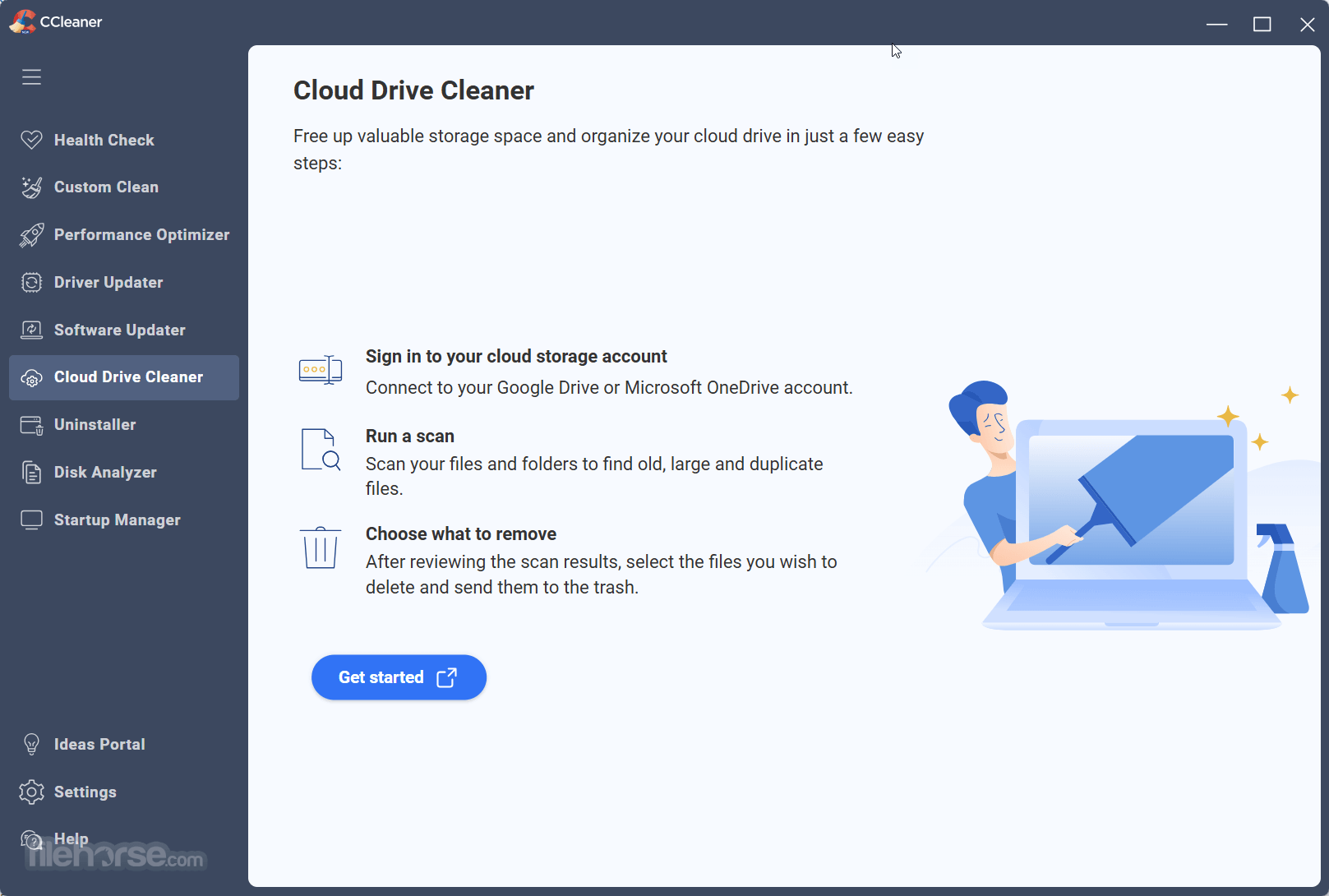Image resolution: width=1329 pixels, height=896 pixels.
Task: Click the Health Check heart icon
Action: pyautogui.click(x=31, y=140)
